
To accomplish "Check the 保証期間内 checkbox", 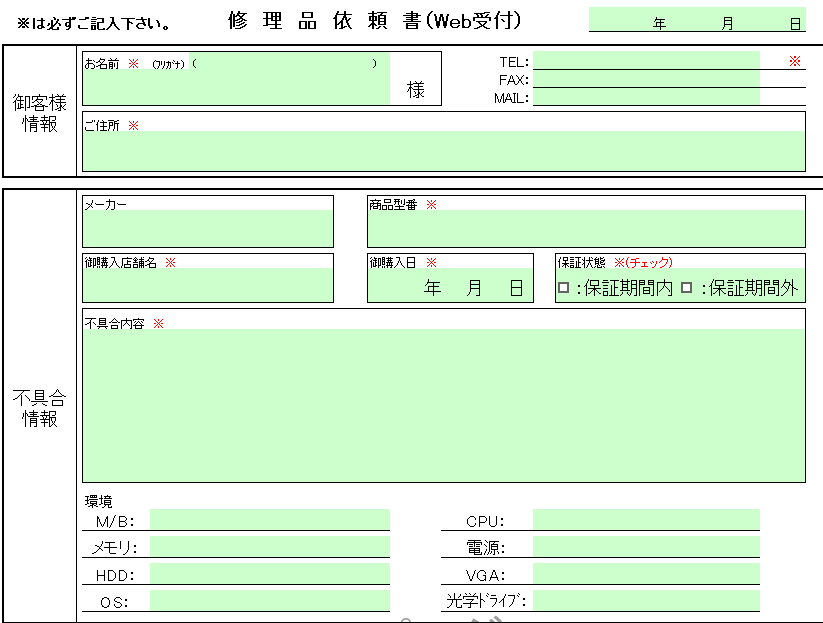I will [x=564, y=288].
